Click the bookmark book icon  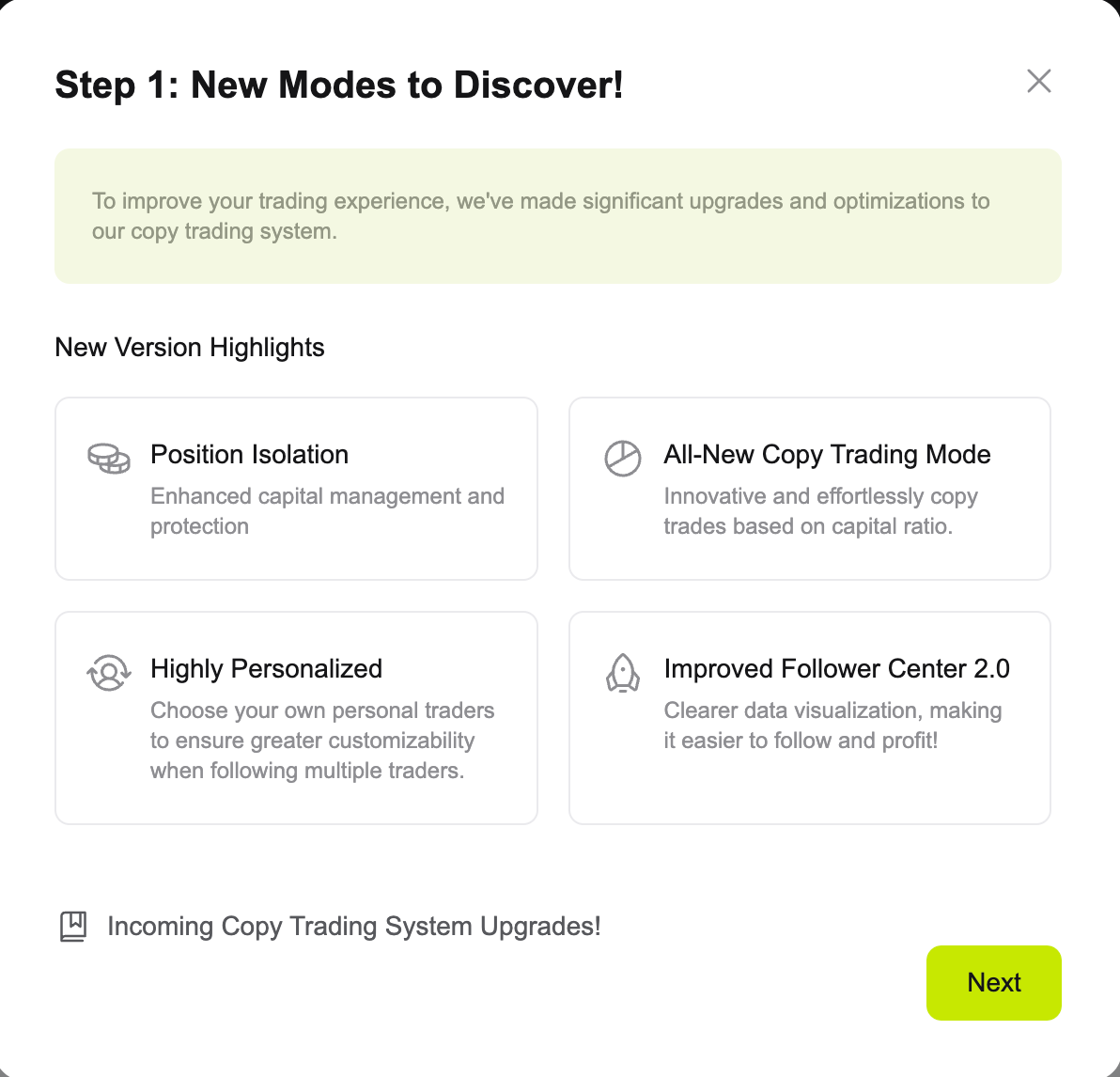tap(73, 927)
